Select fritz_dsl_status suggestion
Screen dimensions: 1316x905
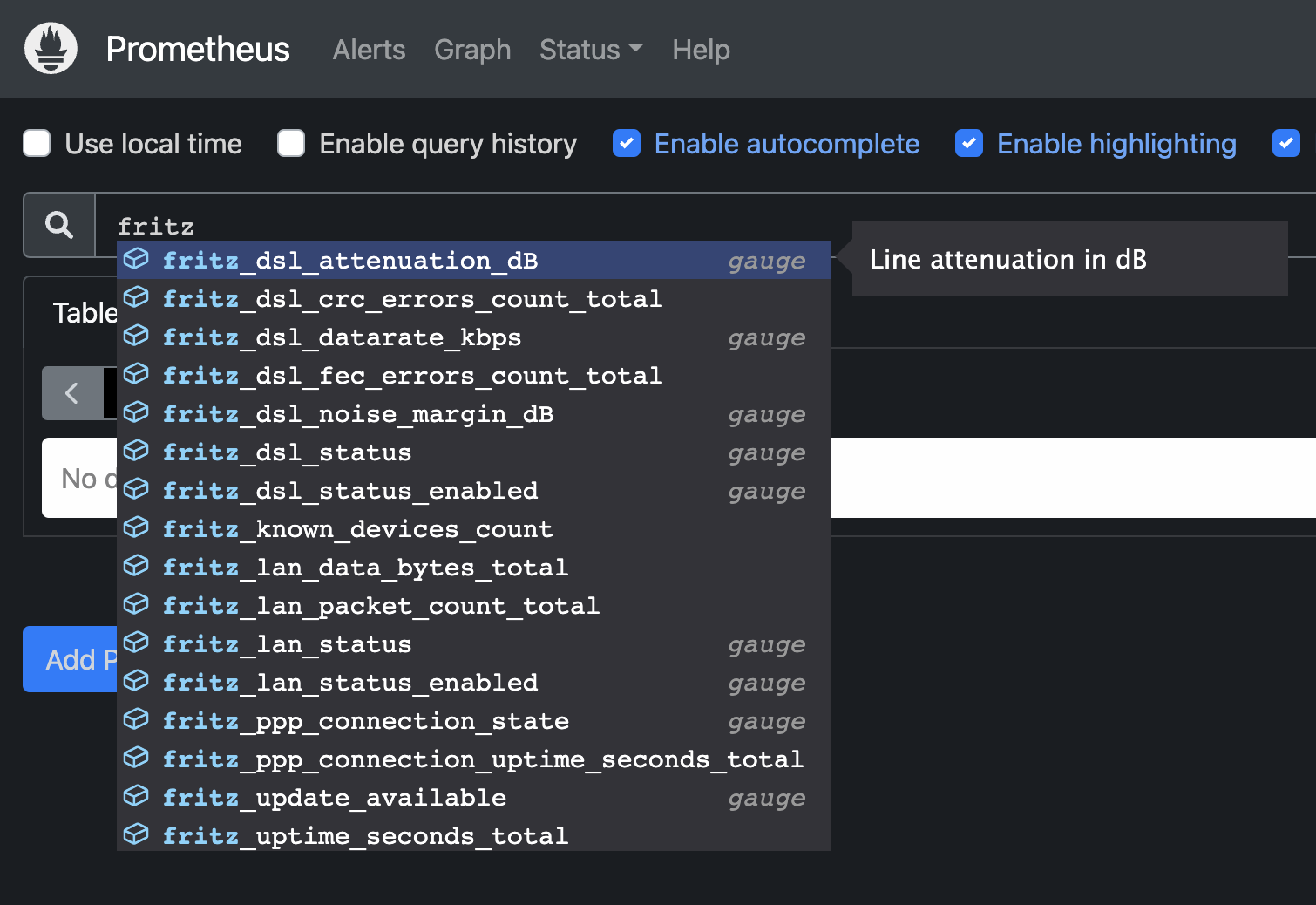click(x=474, y=452)
